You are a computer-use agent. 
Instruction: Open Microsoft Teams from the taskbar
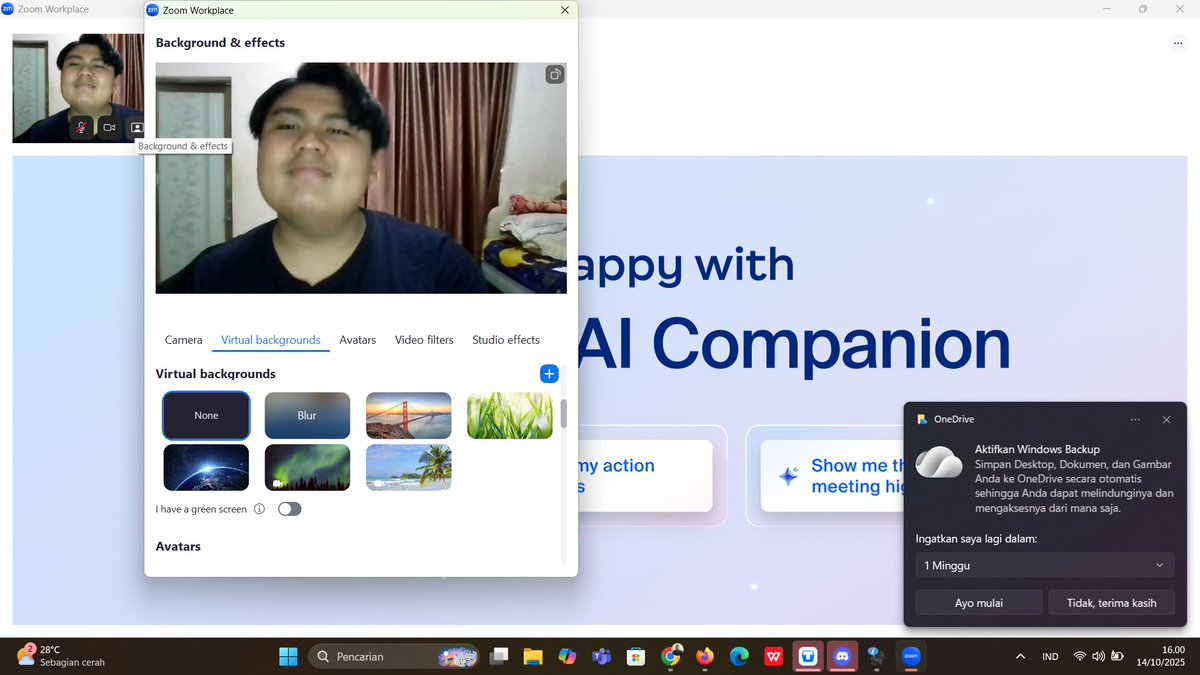coord(601,657)
